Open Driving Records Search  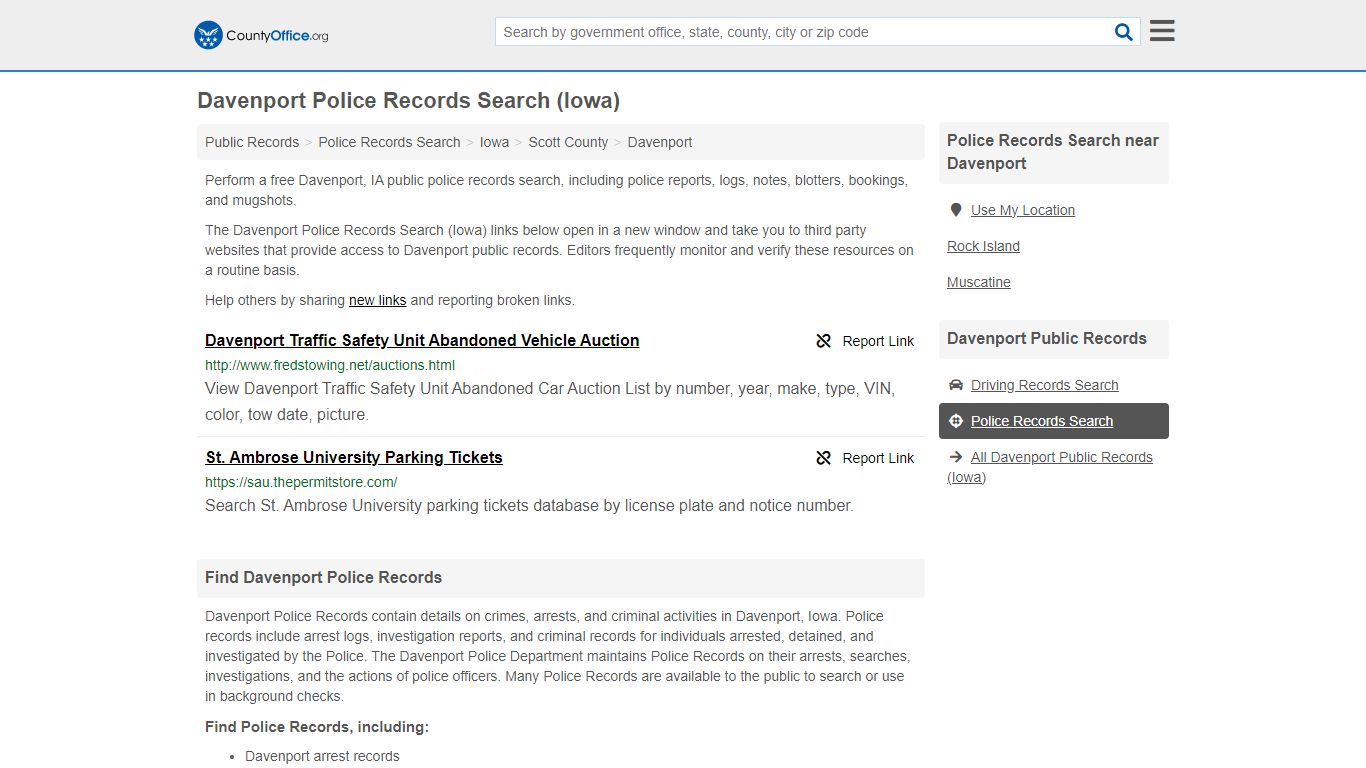1045,385
